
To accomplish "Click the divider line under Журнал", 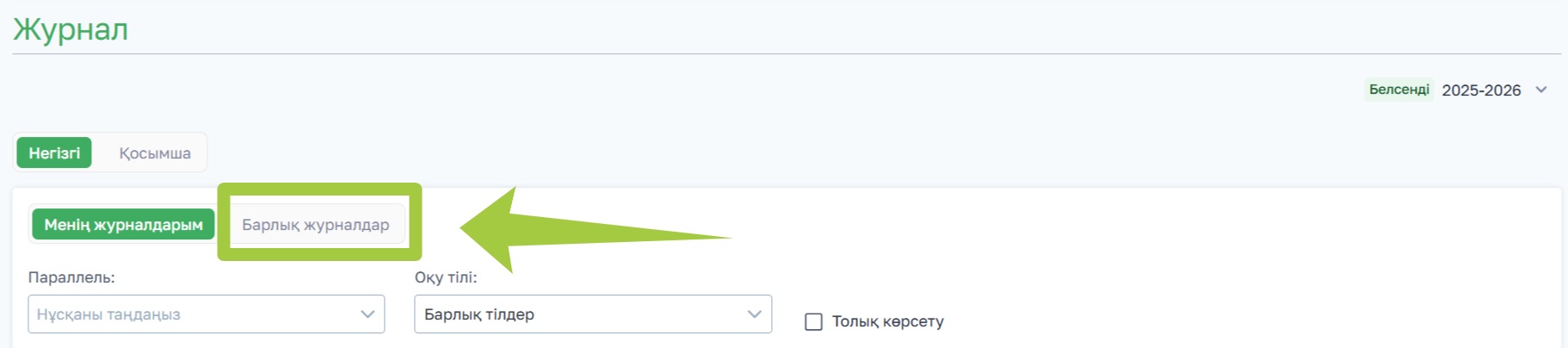I will click(x=775, y=54).
